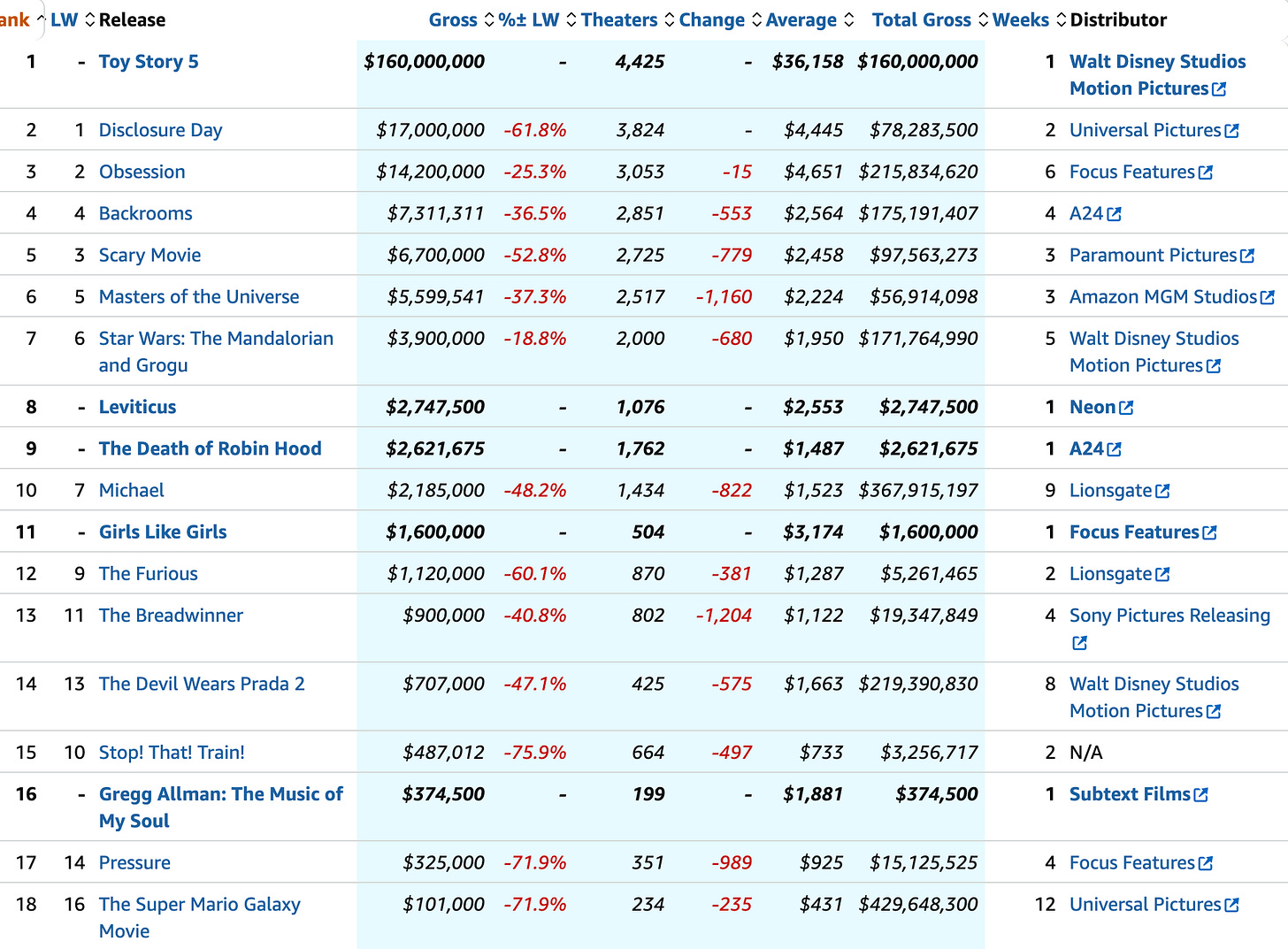This screenshot has width=1288, height=949.
Task: Sort by Release column header
Action: 132,19
